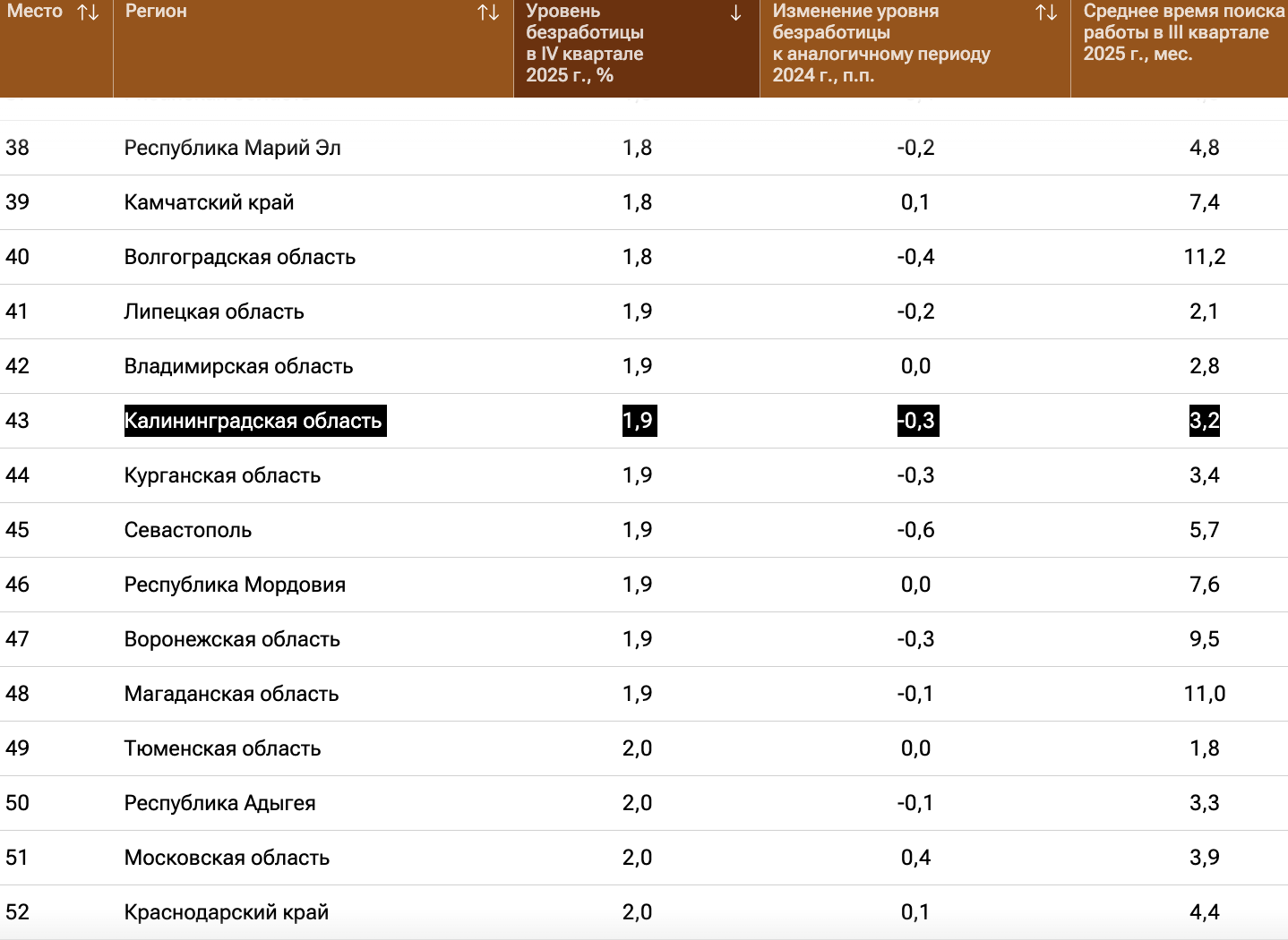Click sort arrows beside Изменение уровня безработицы

[1046, 13]
